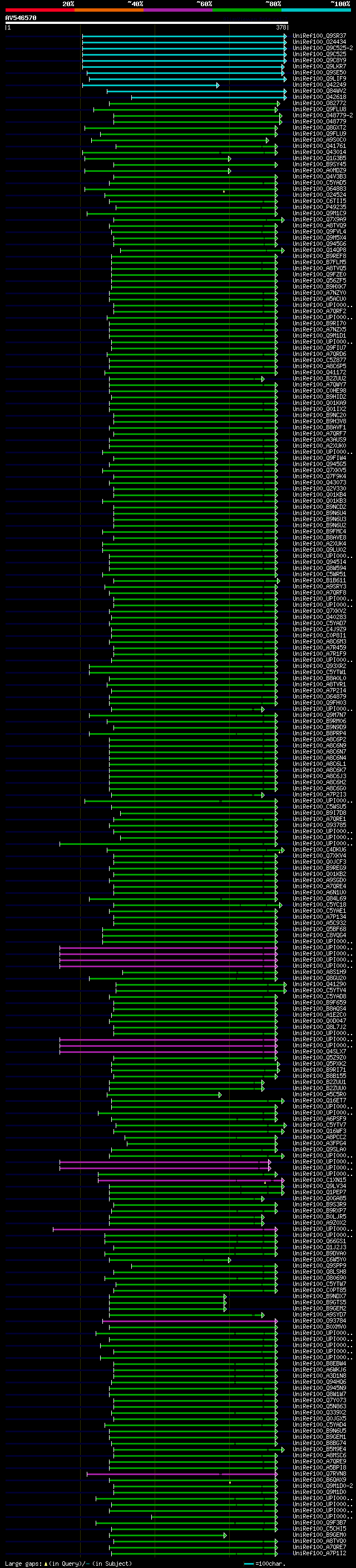This screenshot has width=356, height=1568.
Task: Select hit label UniRef100_Q1G3B5
Action: 319,159
